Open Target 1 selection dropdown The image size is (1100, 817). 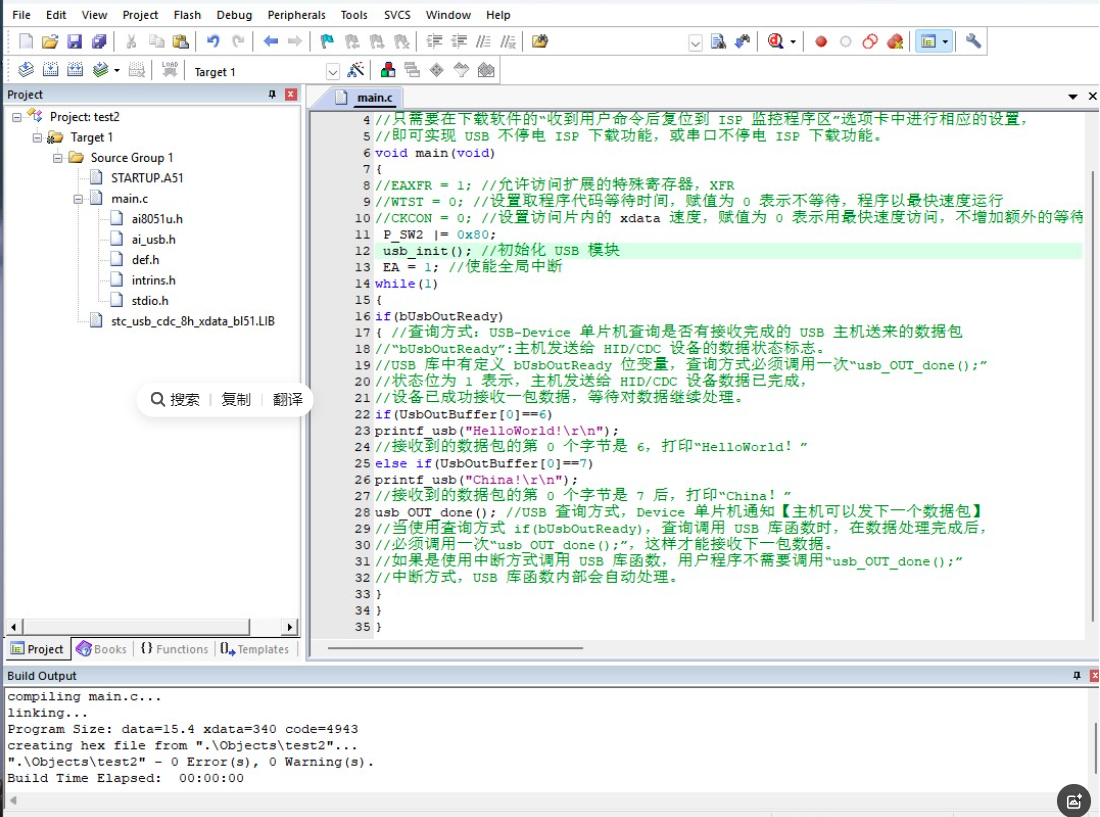point(333,72)
